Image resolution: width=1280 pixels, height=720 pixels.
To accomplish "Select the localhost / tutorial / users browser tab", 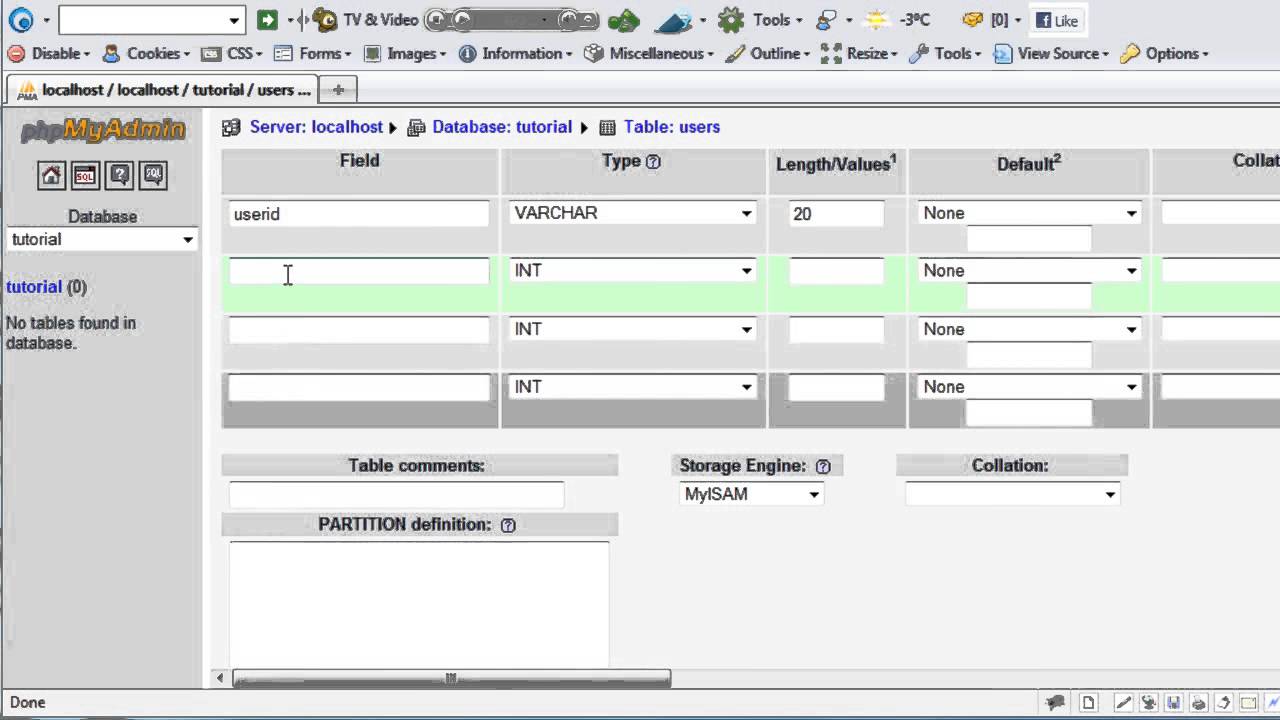I will point(162,90).
